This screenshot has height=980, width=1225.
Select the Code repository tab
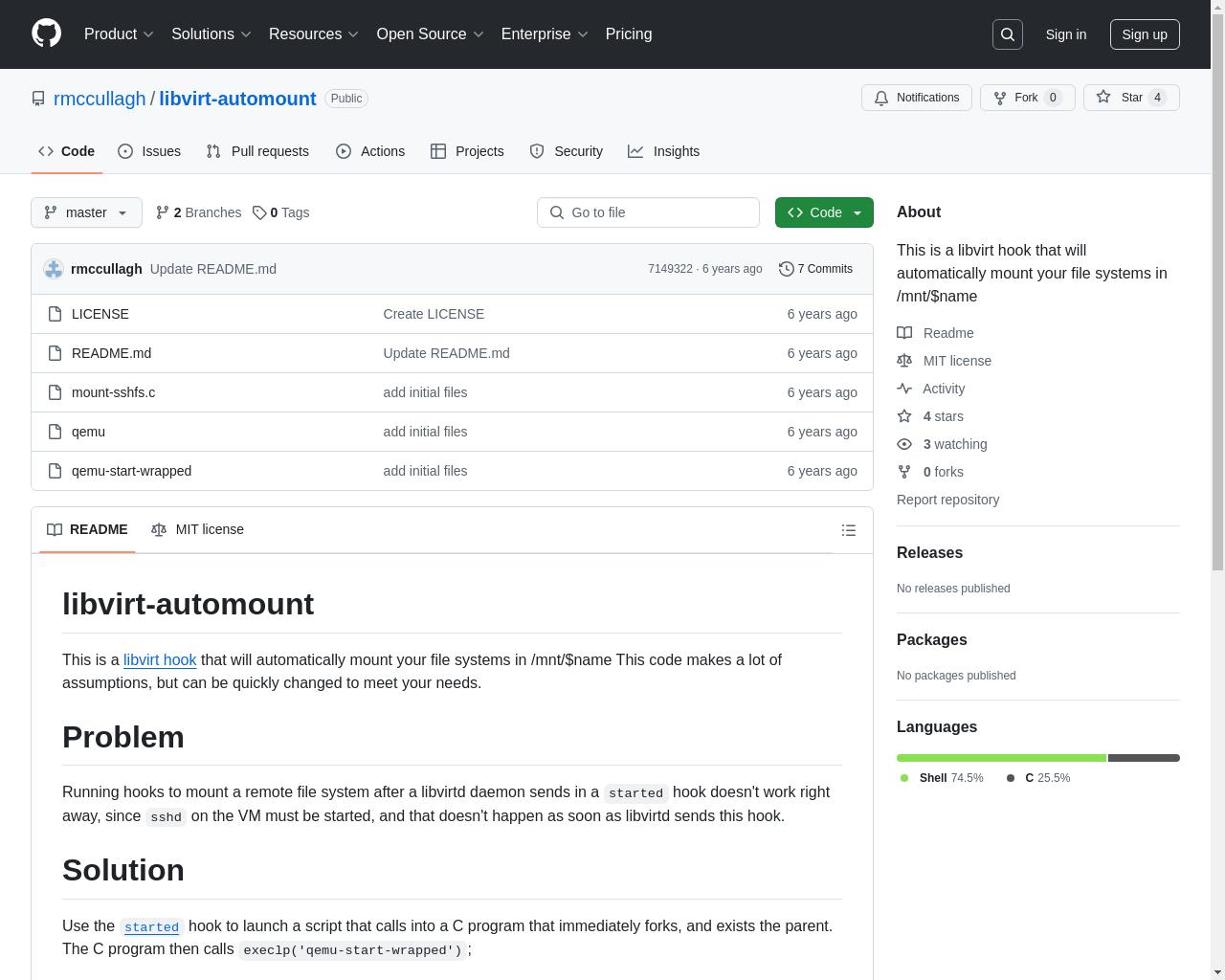pyautogui.click(x=66, y=151)
